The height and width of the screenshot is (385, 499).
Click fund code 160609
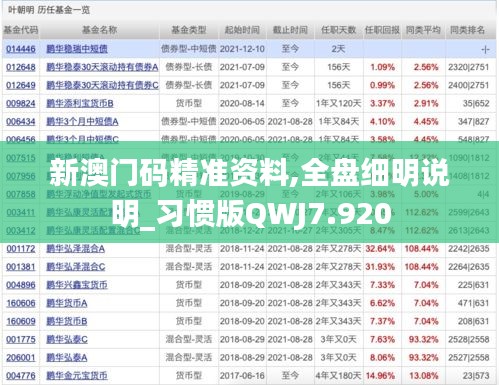[21, 321]
